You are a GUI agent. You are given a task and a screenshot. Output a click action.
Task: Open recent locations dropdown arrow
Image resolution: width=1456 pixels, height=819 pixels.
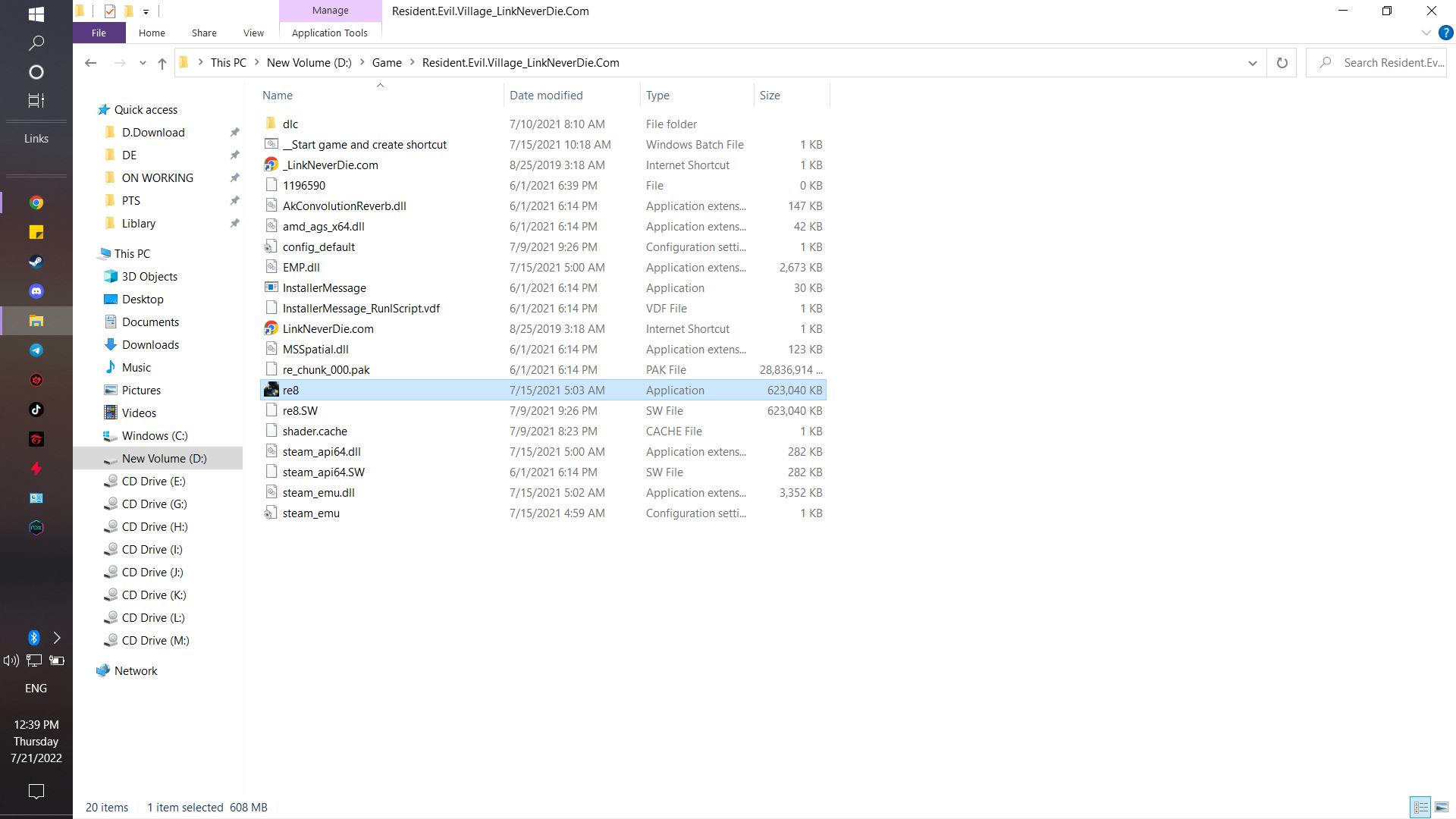point(143,63)
